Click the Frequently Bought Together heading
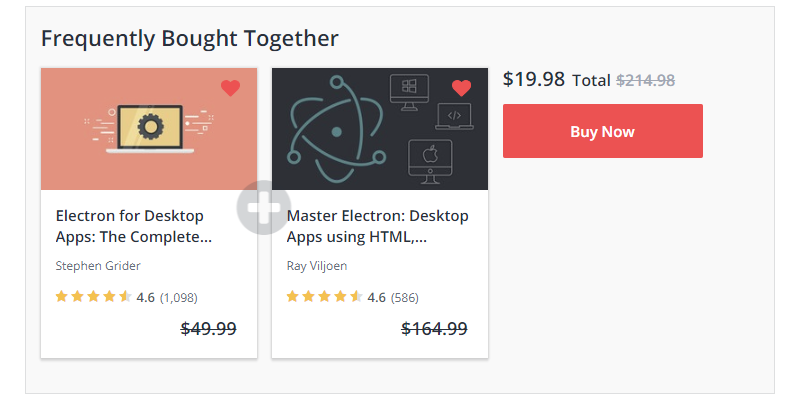The image size is (793, 401). point(189,39)
